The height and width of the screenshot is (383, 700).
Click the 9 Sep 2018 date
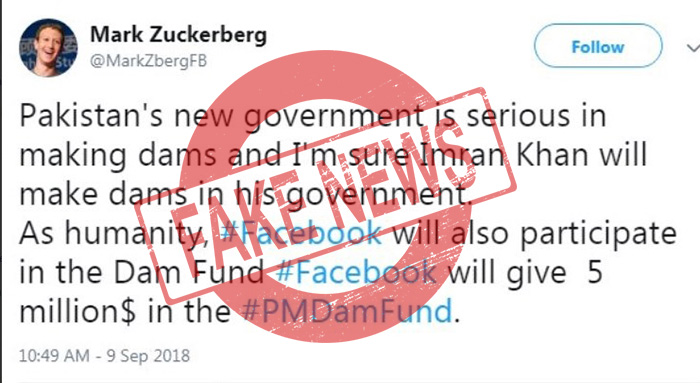(148, 356)
